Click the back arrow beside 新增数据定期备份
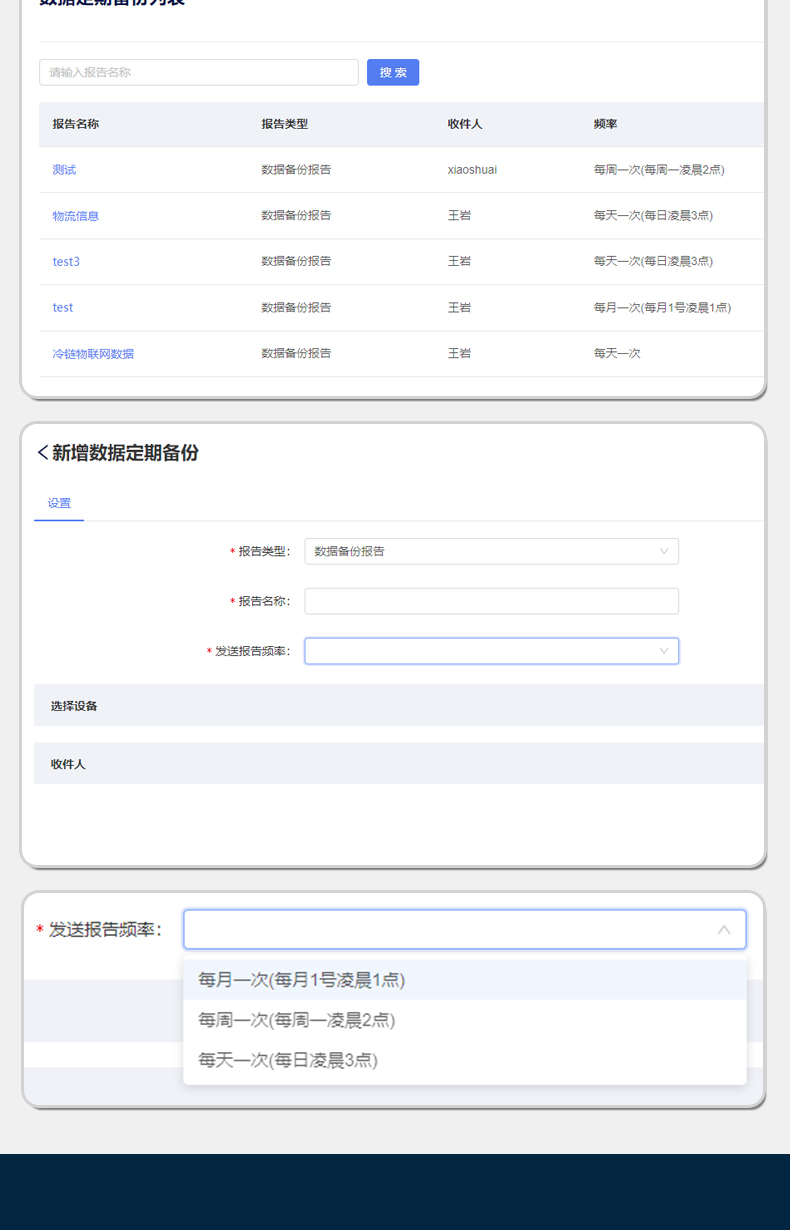The height and width of the screenshot is (1230, 790). [x=42, y=453]
